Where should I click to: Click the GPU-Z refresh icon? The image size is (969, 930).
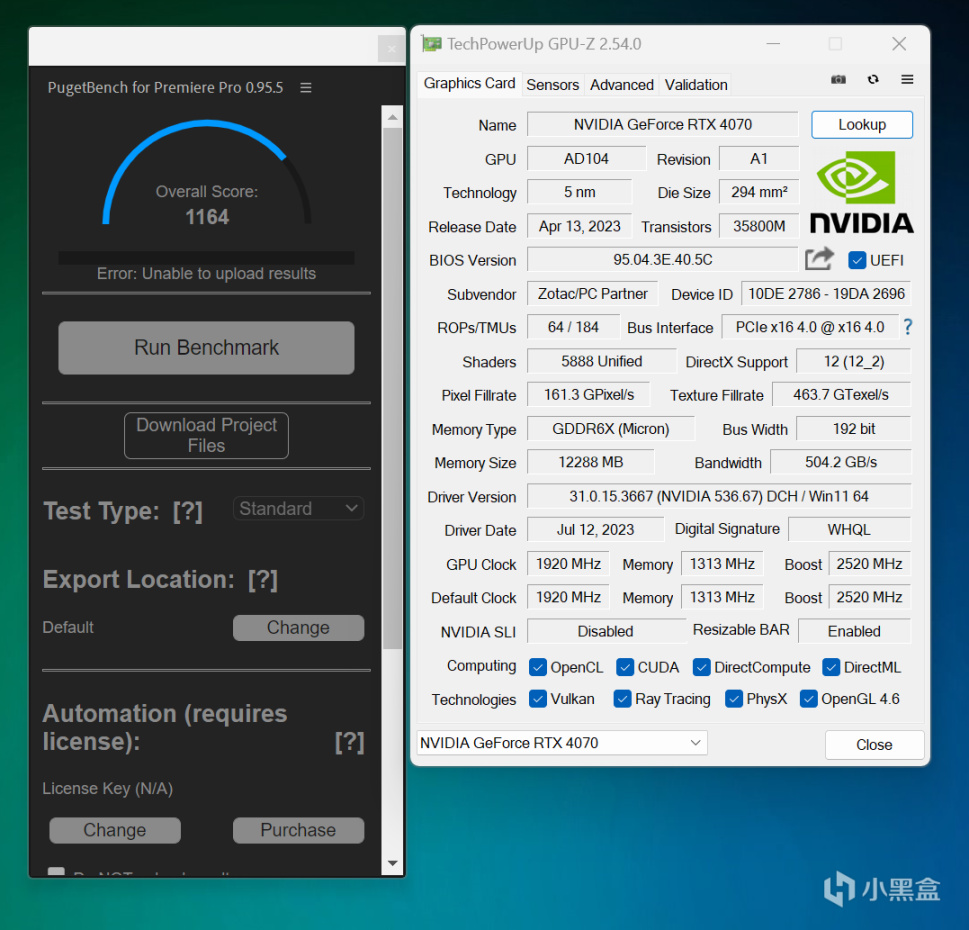click(873, 79)
